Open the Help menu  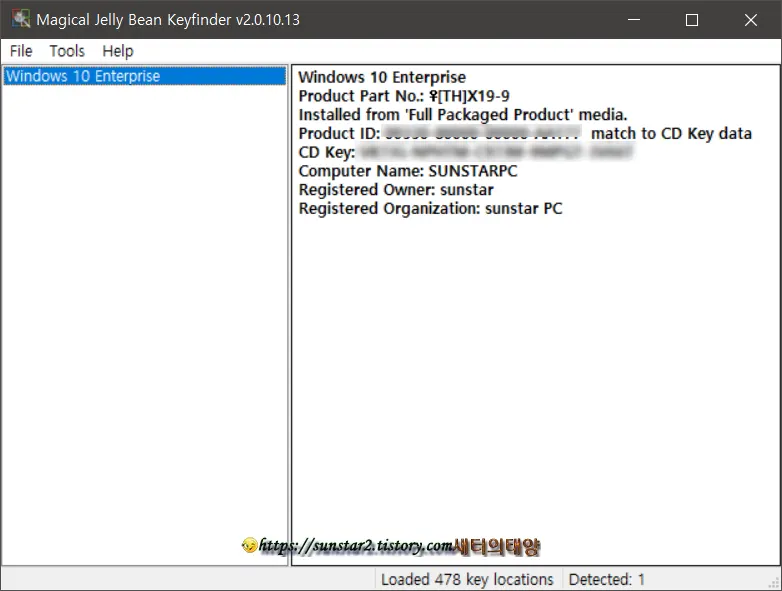(x=118, y=51)
